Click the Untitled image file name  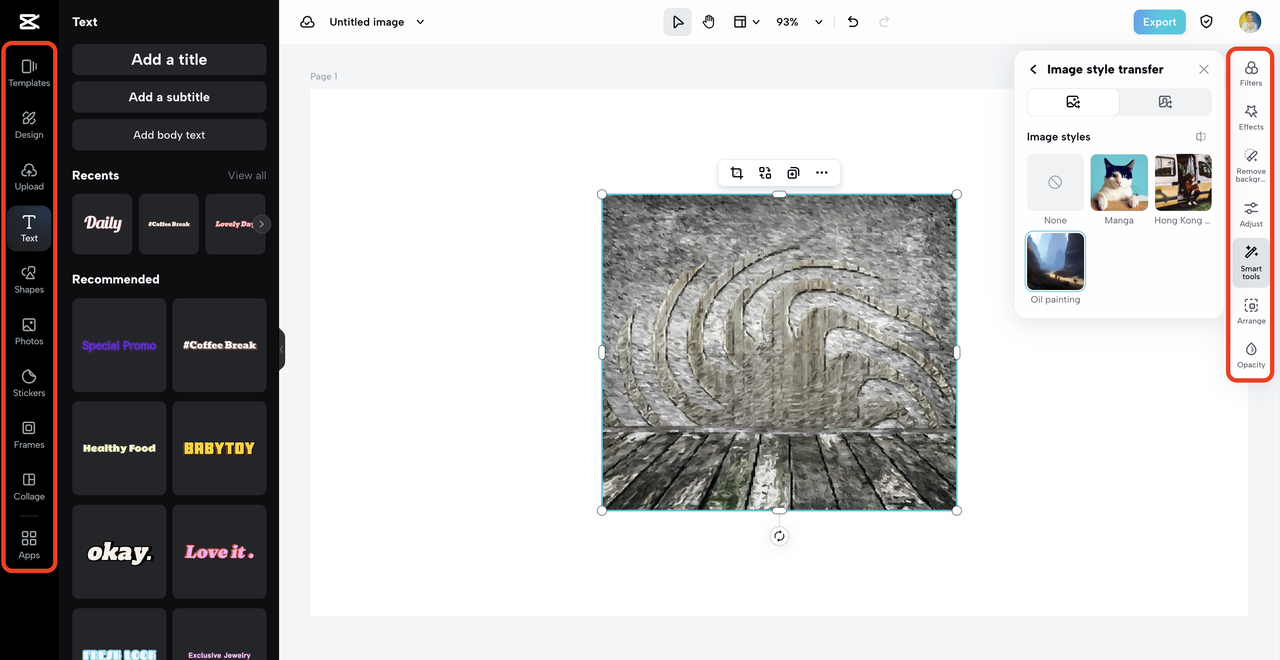point(367,22)
